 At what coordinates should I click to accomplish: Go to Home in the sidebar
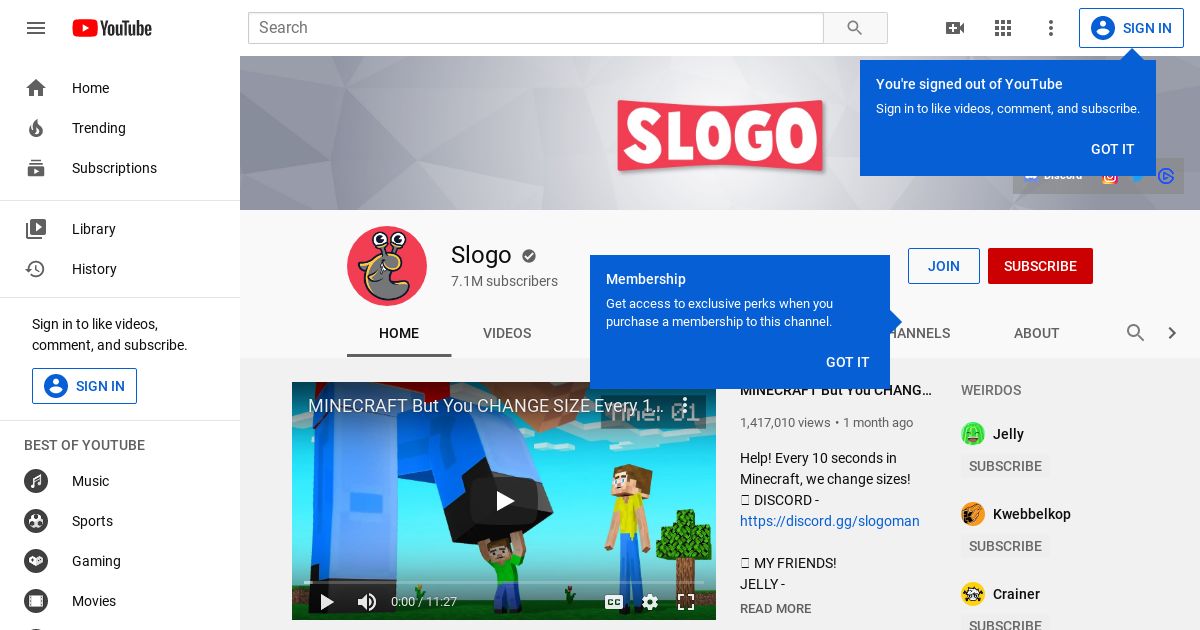[x=120, y=88]
